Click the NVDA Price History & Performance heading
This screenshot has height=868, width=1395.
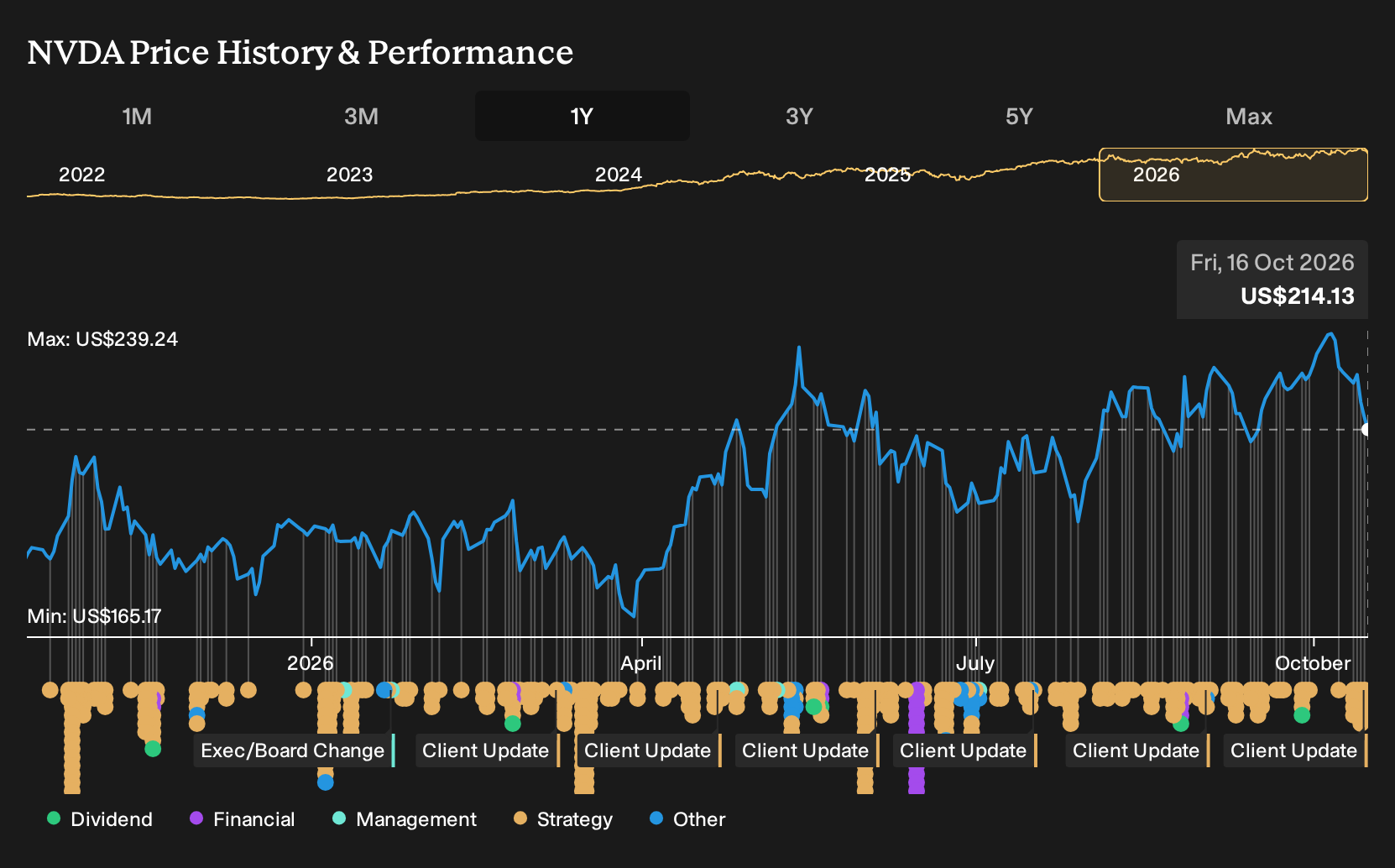(300, 53)
